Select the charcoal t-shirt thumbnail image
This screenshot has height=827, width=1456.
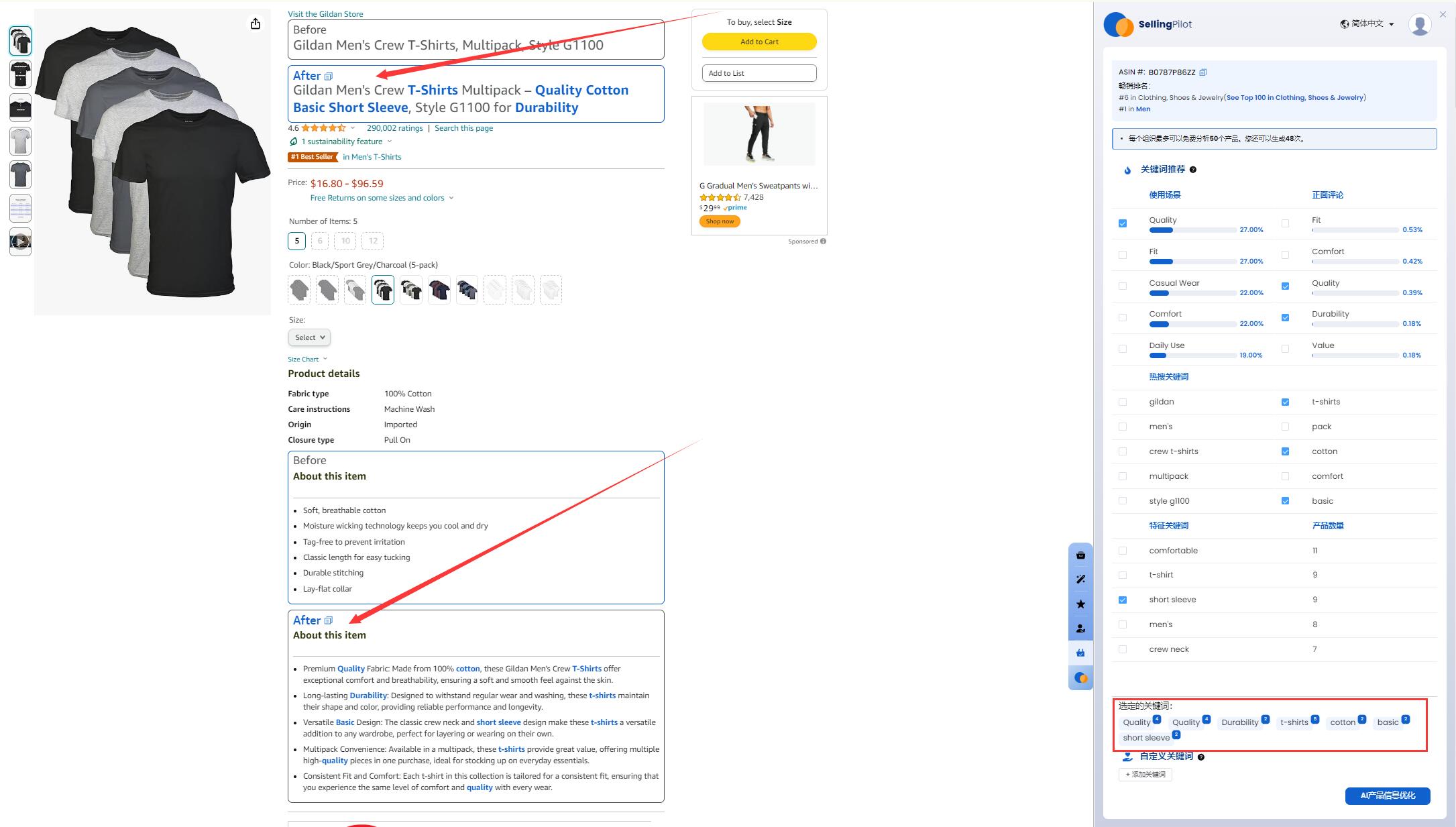(x=20, y=175)
